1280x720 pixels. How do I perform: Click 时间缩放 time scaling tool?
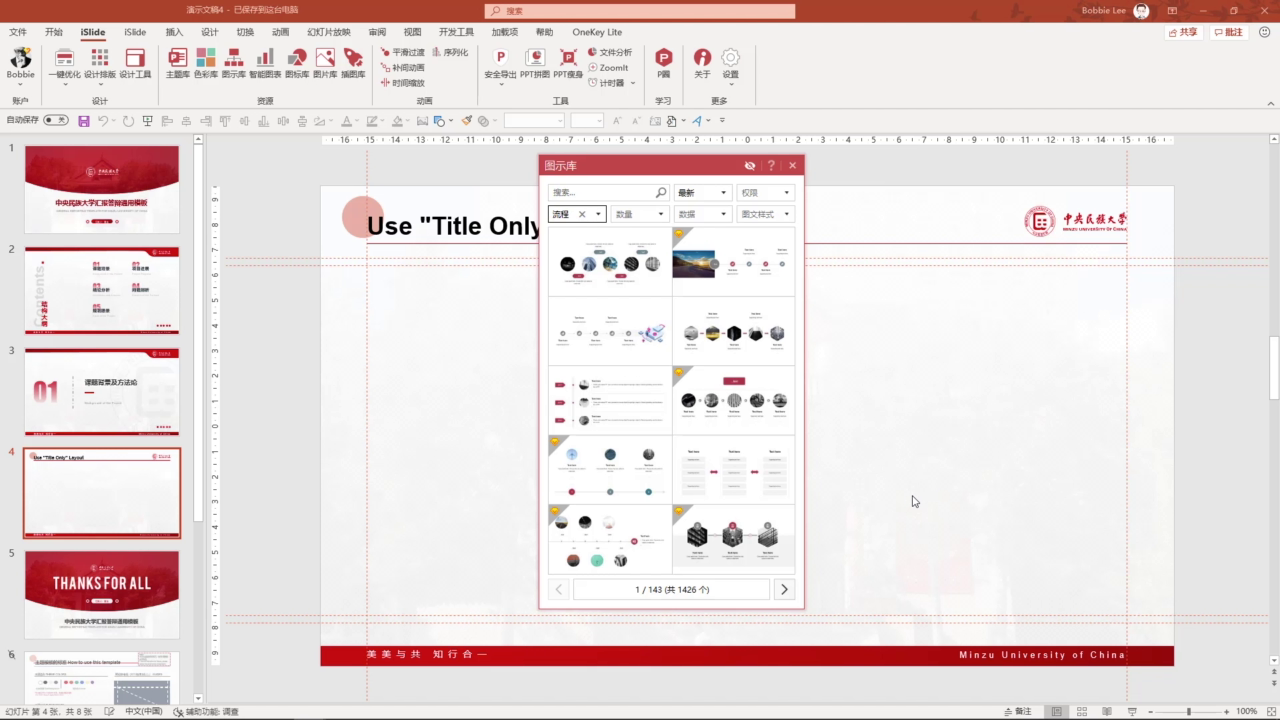click(x=402, y=83)
